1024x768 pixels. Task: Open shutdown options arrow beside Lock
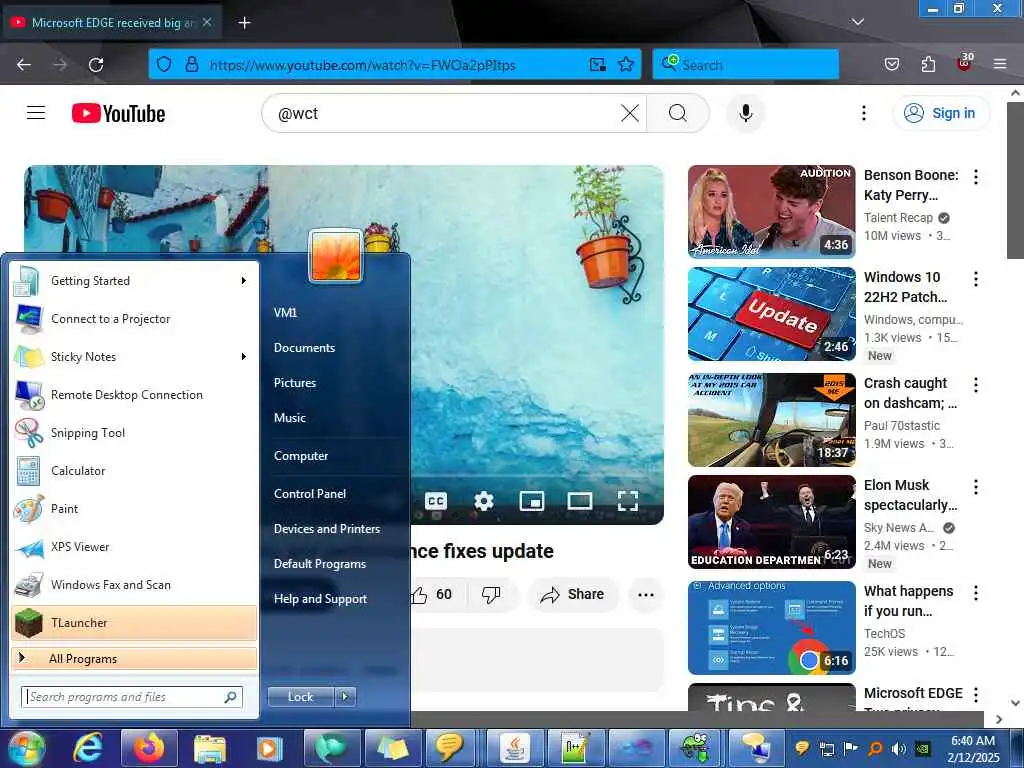click(x=345, y=697)
